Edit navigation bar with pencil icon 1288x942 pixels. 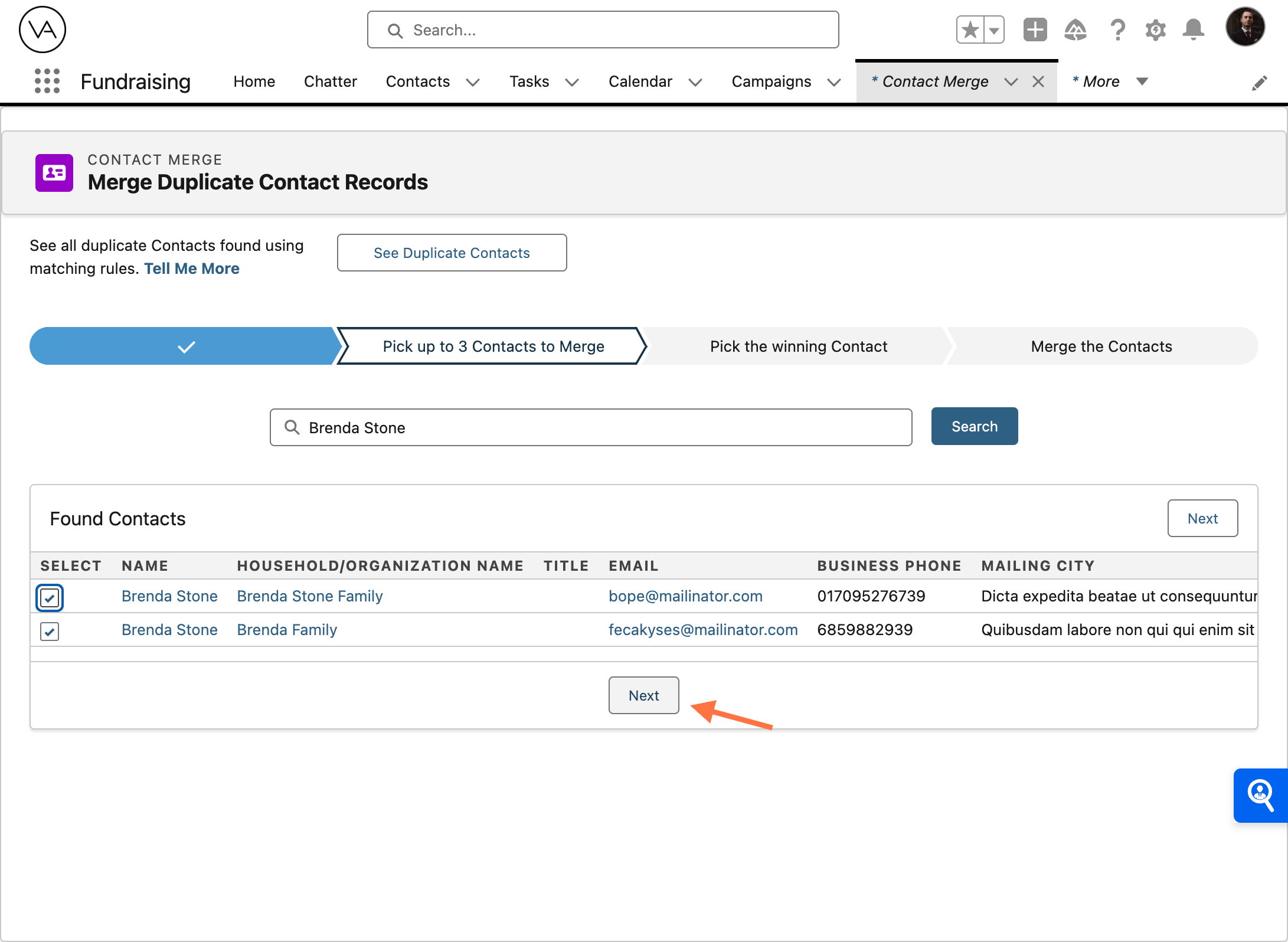(1259, 83)
